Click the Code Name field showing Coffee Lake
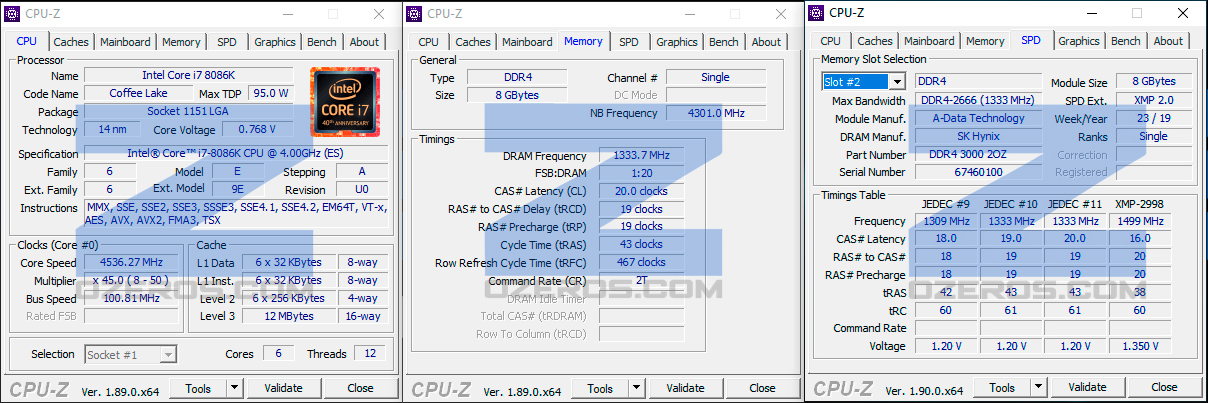This screenshot has height=403, width=1208. [x=139, y=94]
